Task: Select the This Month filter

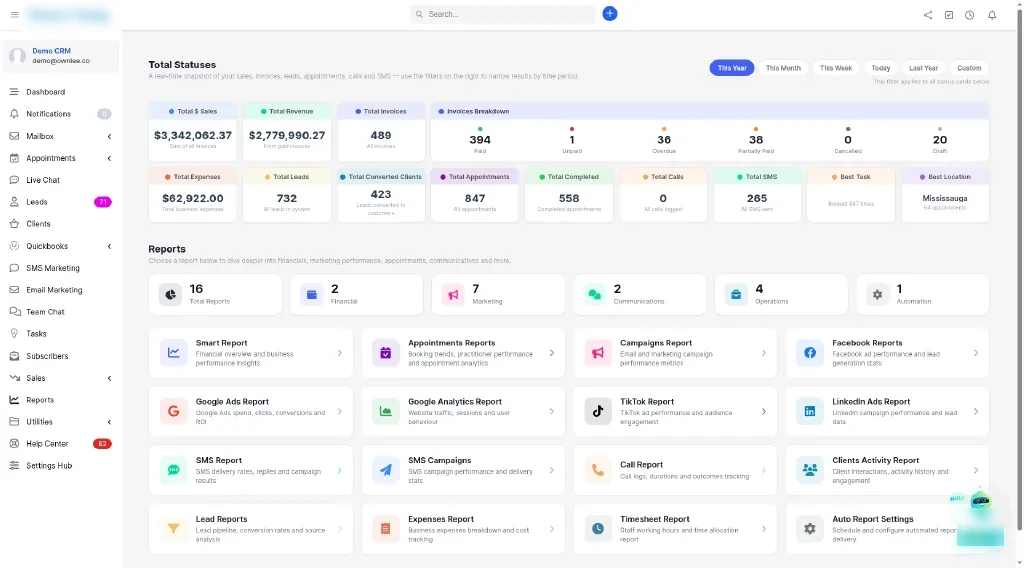Action: point(783,68)
